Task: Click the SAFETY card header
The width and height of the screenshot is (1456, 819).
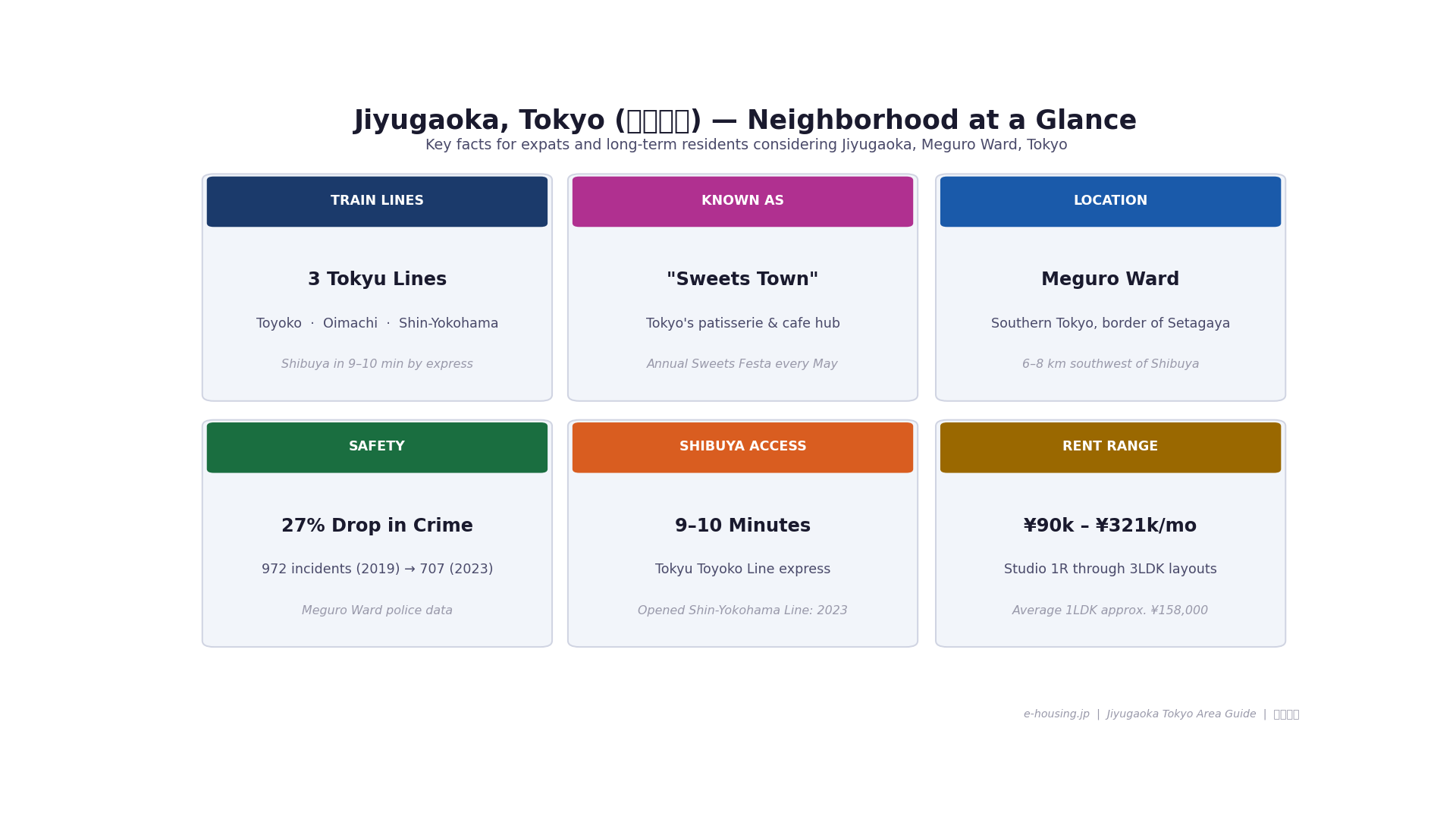Action: (377, 447)
